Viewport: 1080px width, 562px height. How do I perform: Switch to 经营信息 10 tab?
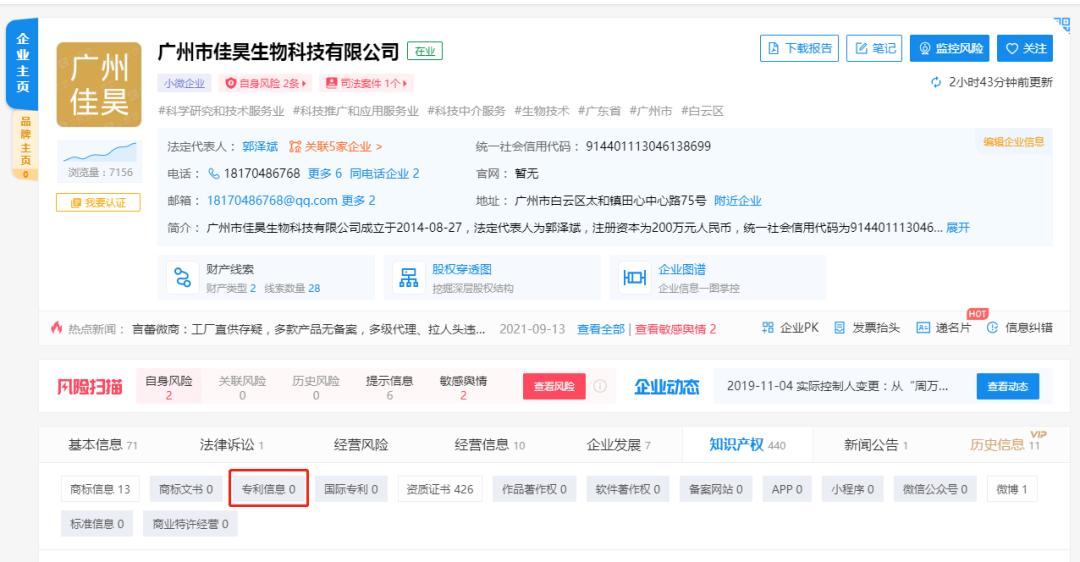point(490,445)
